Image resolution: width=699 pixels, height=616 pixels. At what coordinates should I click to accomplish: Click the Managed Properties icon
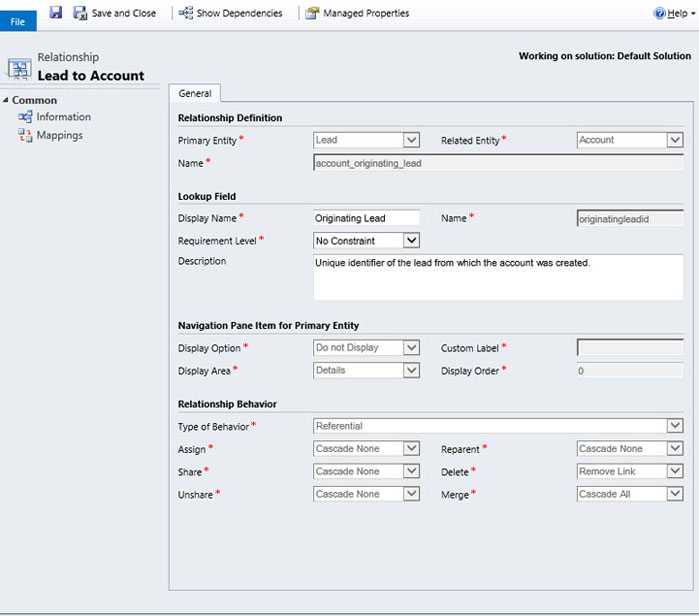tap(313, 13)
